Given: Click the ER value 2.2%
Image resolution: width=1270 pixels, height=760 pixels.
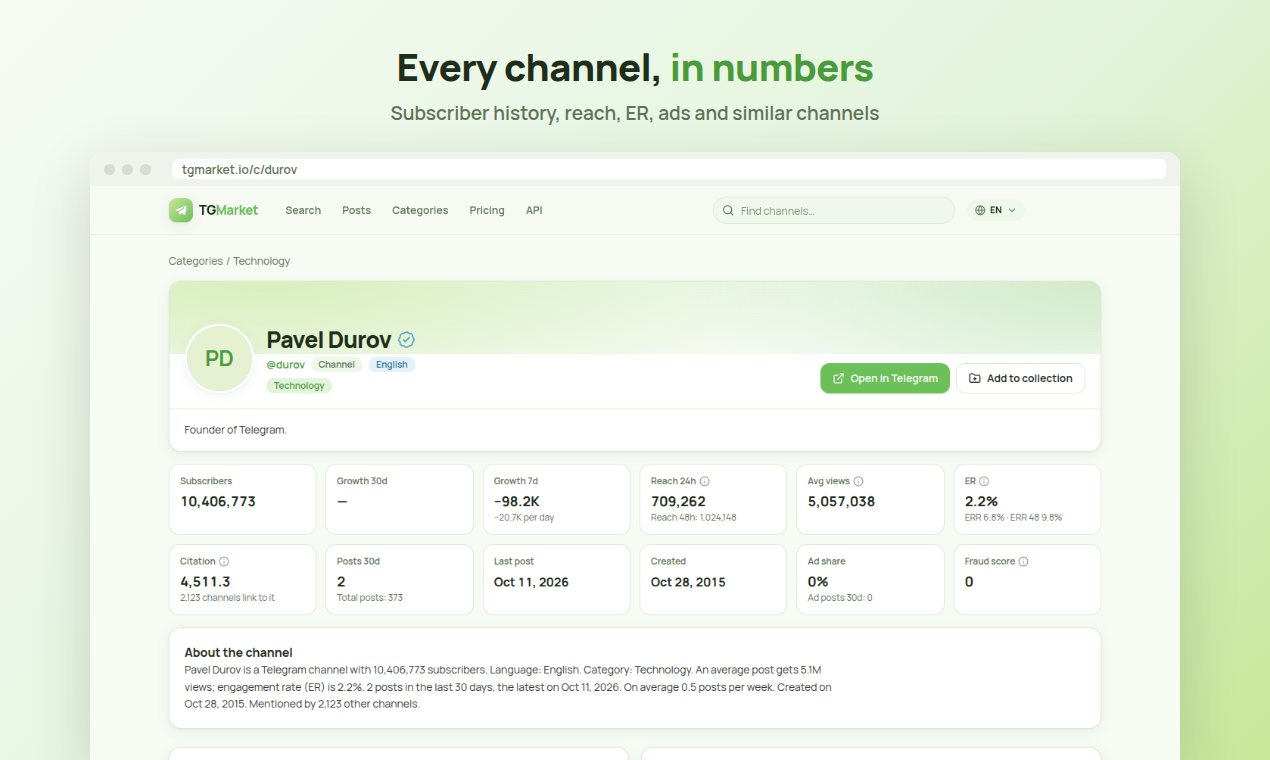Looking at the screenshot, I should (981, 501).
